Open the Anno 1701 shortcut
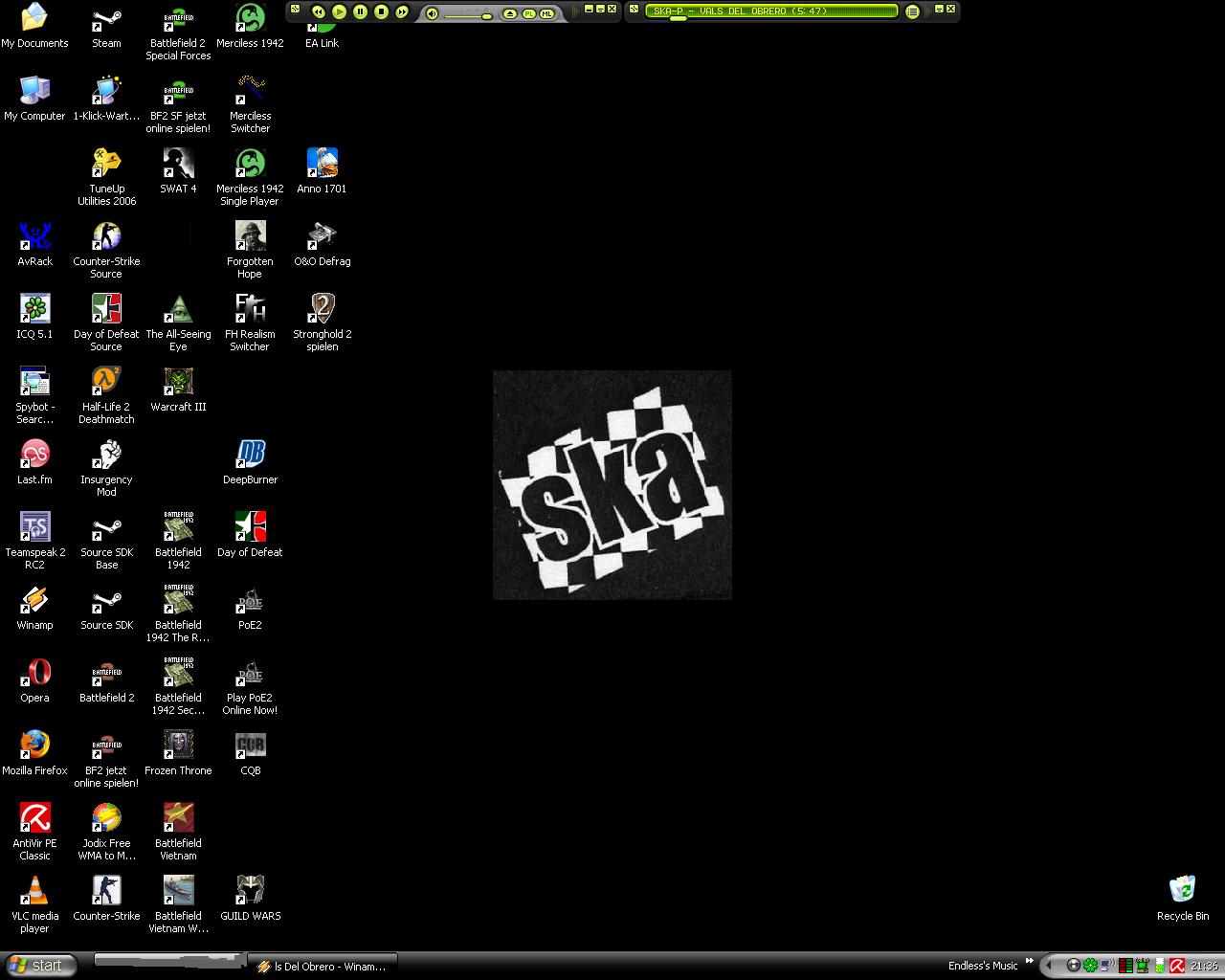The width and height of the screenshot is (1225, 980). [x=322, y=171]
